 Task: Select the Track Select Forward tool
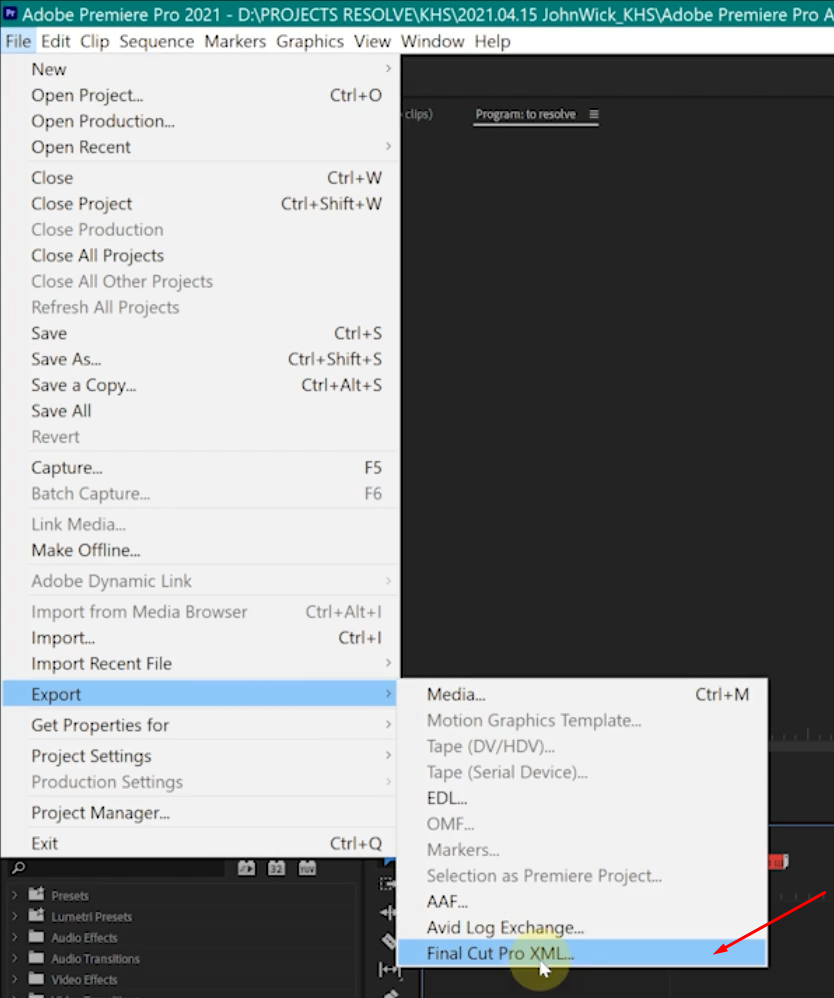click(x=387, y=884)
